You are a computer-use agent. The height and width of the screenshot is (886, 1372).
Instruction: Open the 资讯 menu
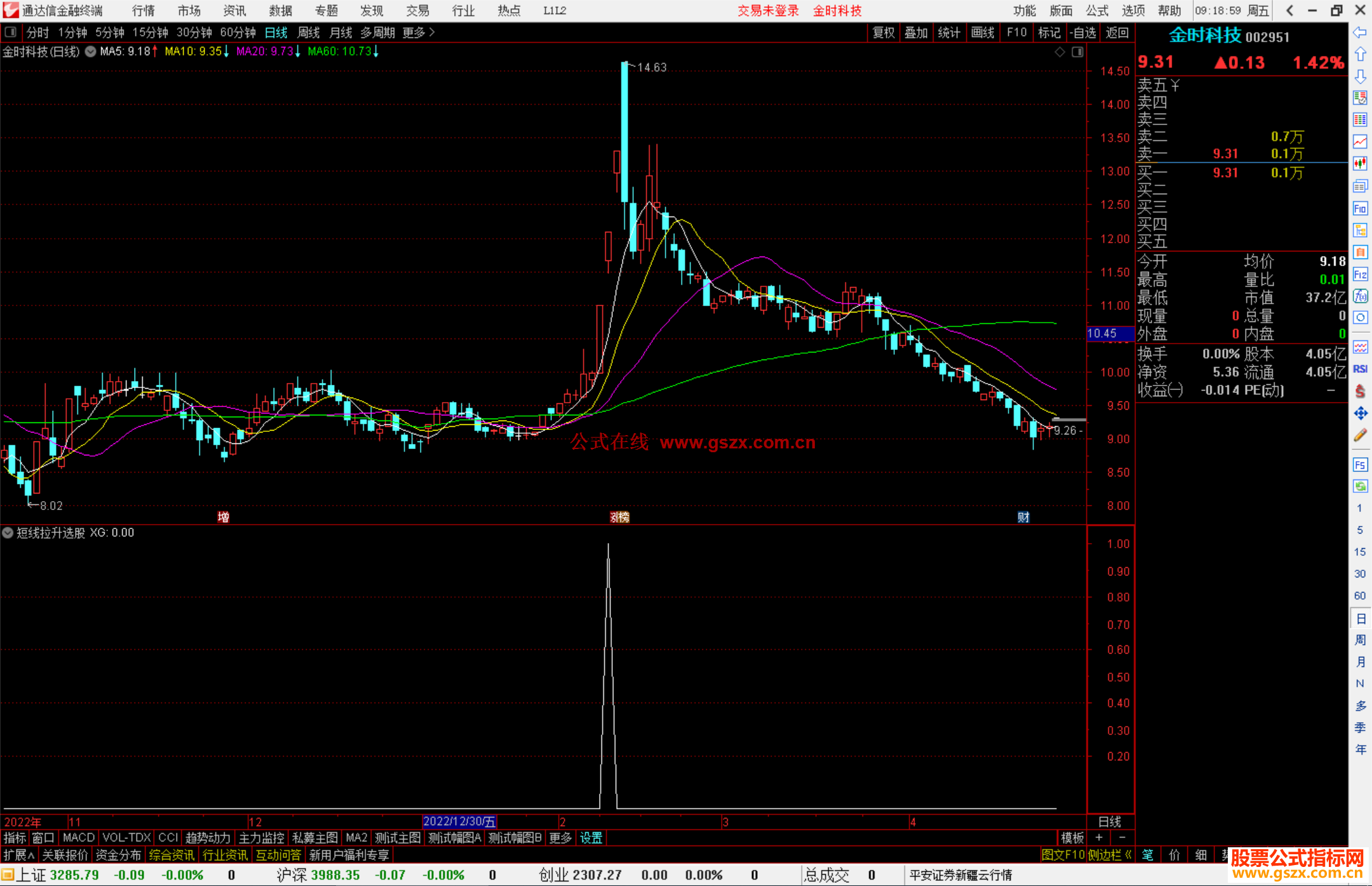coord(235,11)
